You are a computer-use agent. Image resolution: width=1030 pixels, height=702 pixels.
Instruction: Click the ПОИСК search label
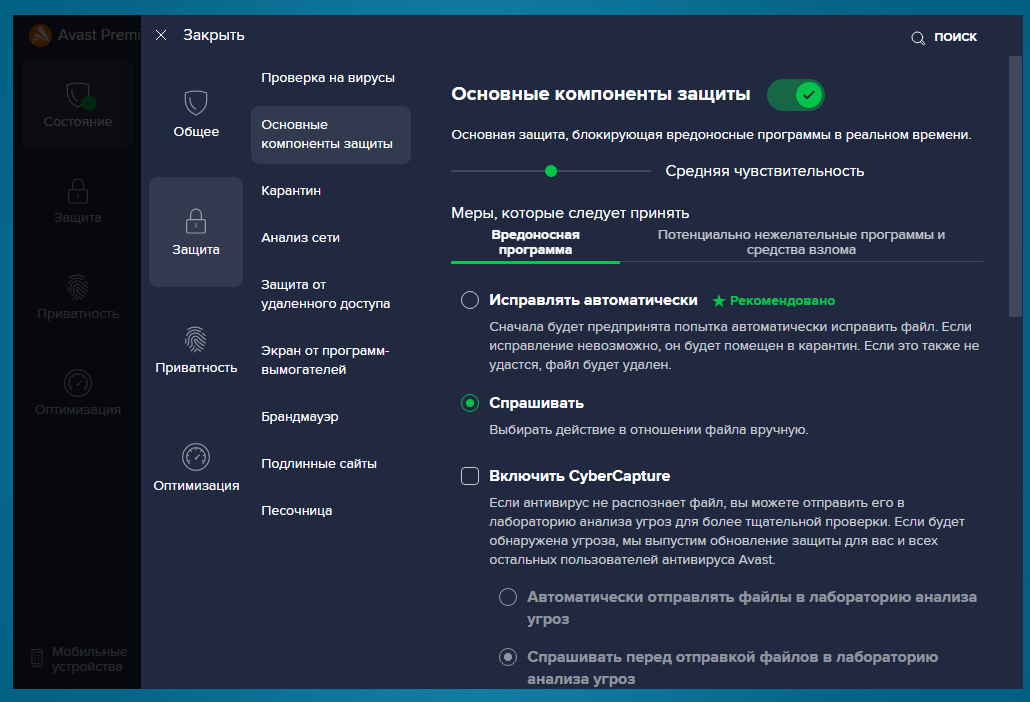click(x=956, y=37)
